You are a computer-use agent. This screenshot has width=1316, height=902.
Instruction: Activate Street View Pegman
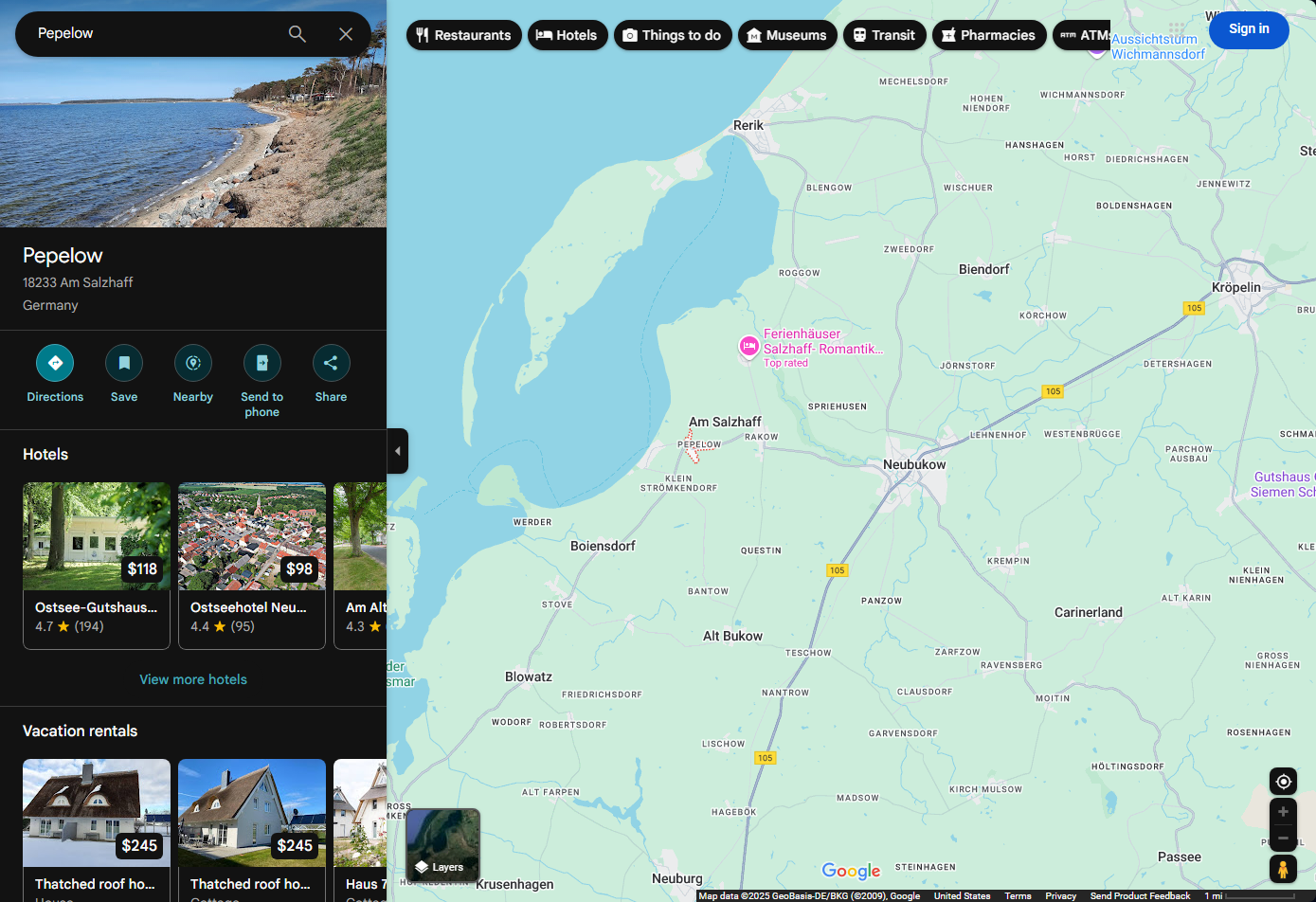click(1283, 869)
